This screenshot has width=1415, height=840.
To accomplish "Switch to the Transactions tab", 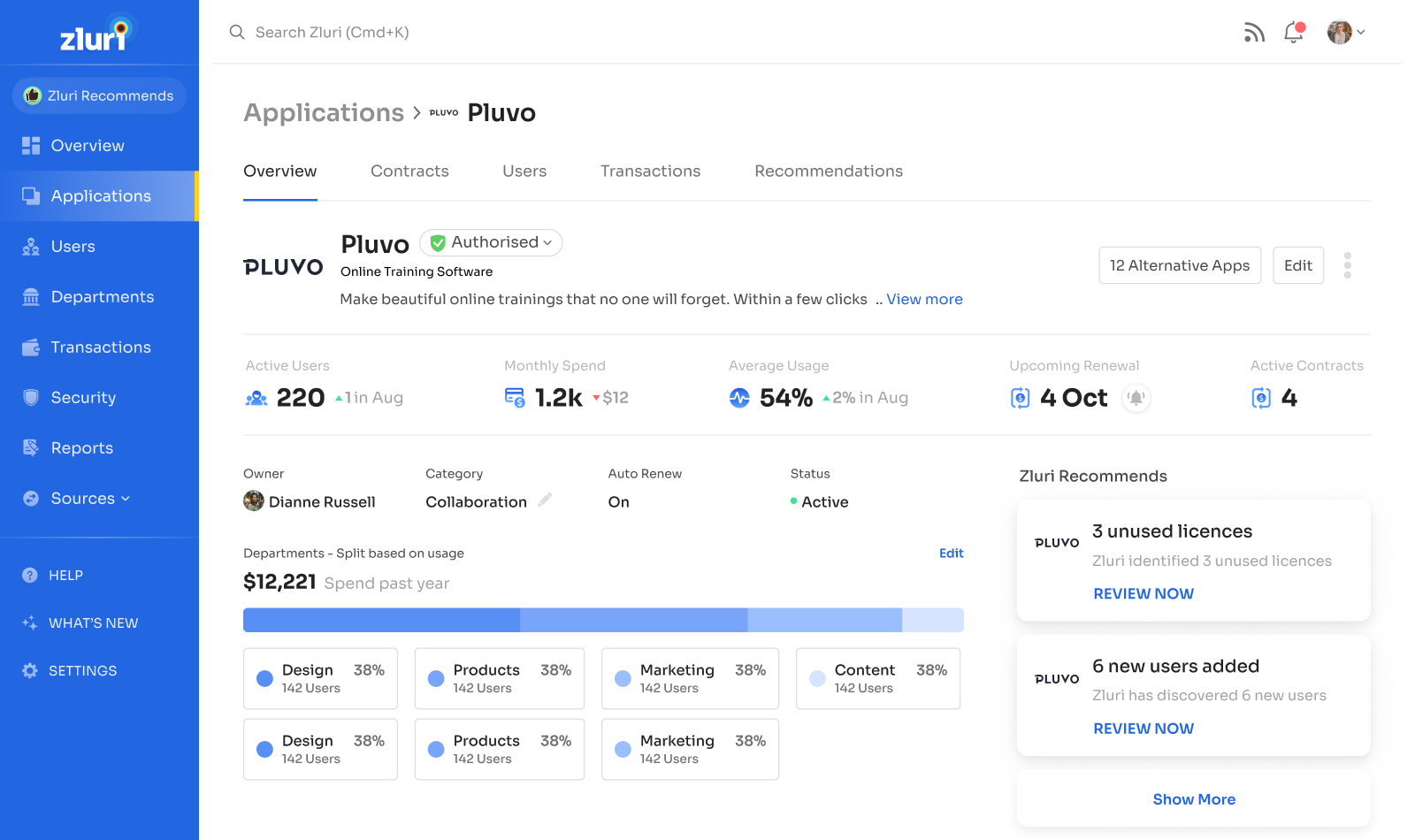I will pos(650,172).
